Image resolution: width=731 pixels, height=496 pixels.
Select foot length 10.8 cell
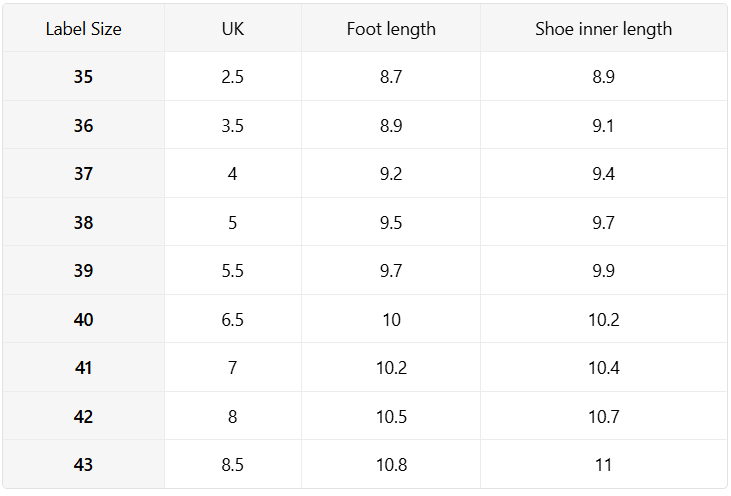[x=391, y=464]
